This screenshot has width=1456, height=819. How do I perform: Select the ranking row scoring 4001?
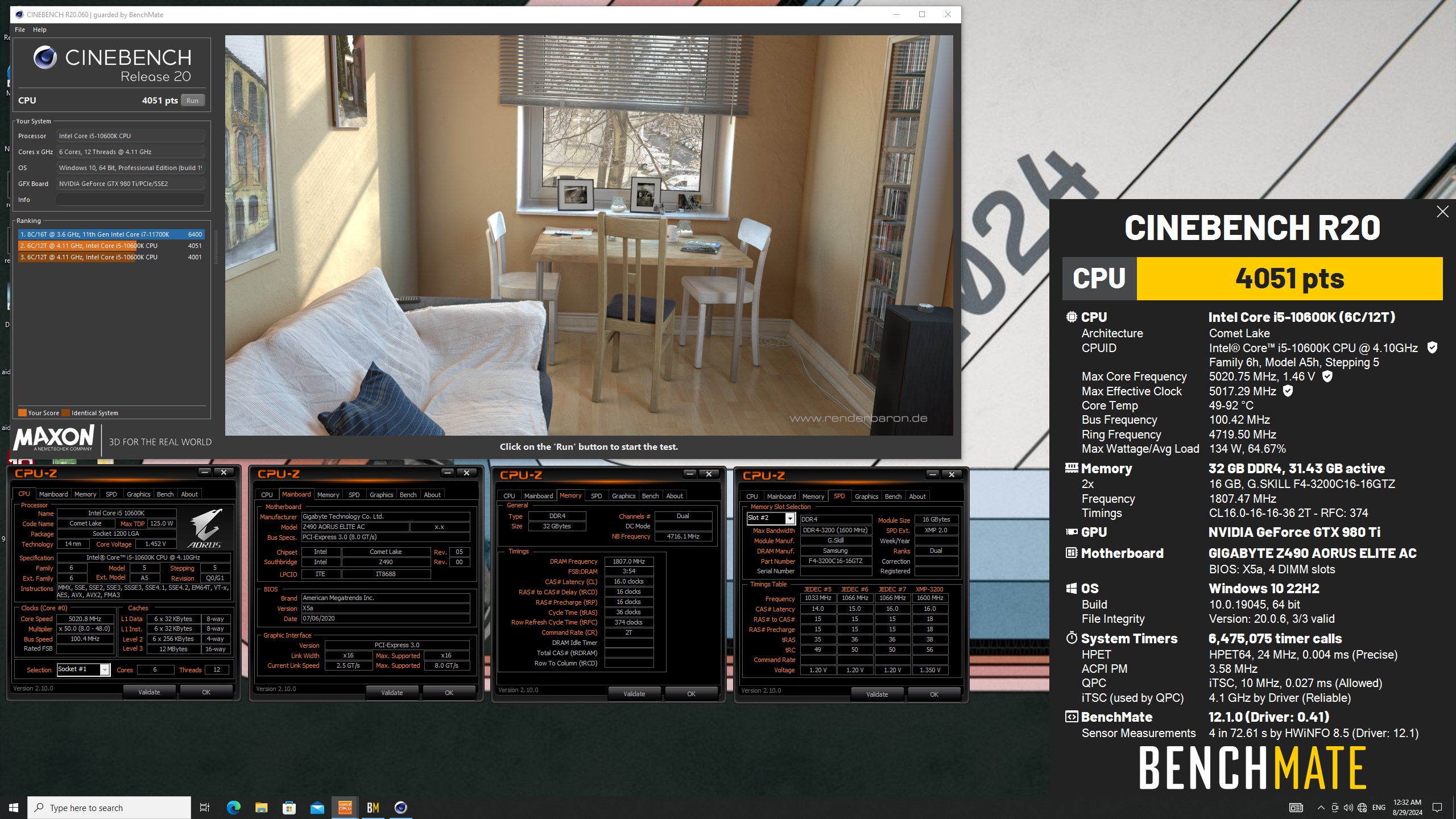click(111, 257)
